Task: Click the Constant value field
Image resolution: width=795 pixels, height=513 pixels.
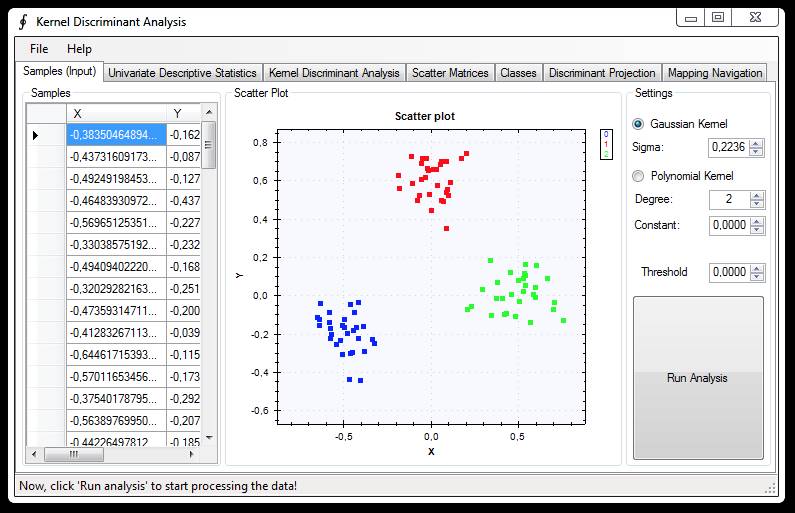Action: pyautogui.click(x=729, y=225)
